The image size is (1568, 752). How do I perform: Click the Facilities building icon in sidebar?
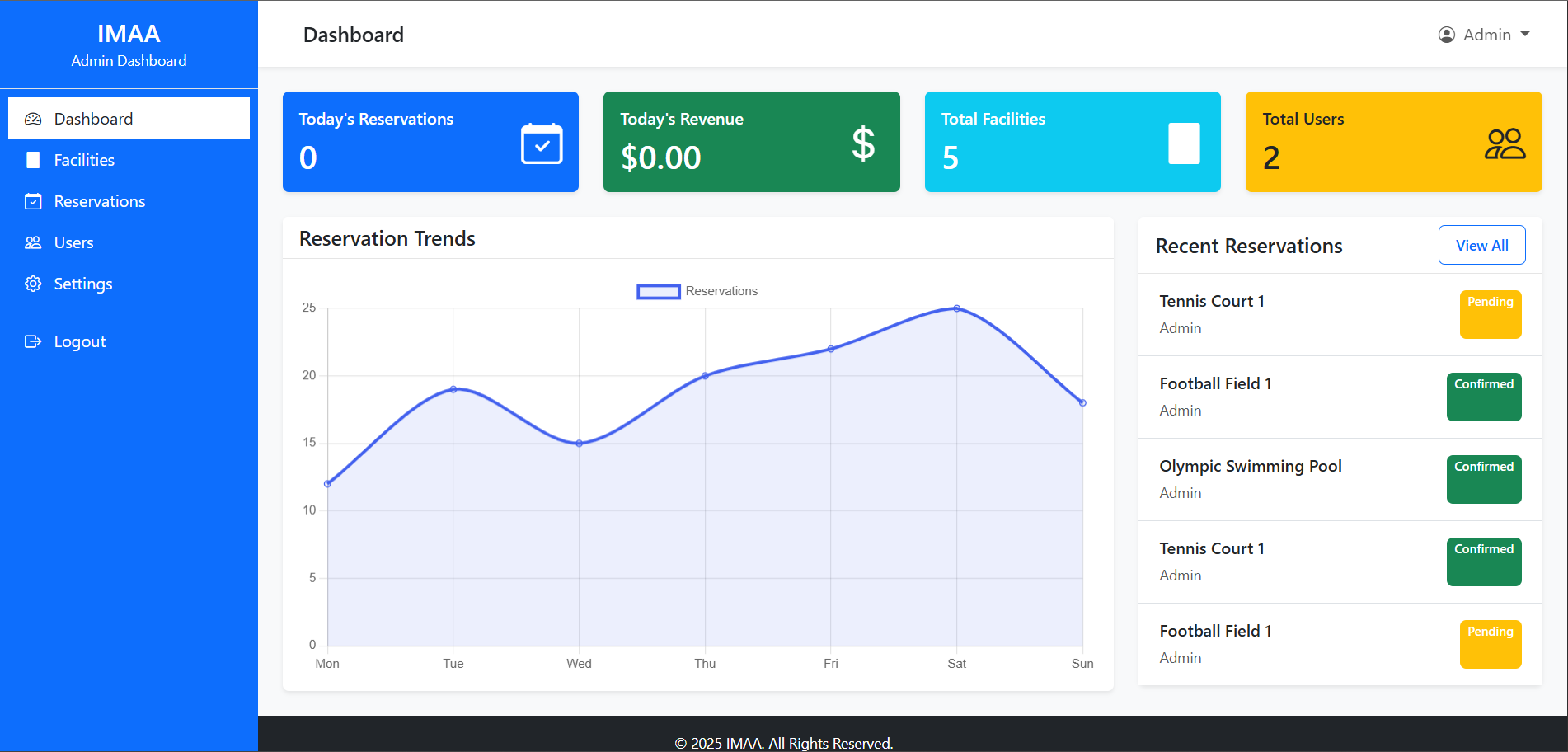tap(33, 160)
